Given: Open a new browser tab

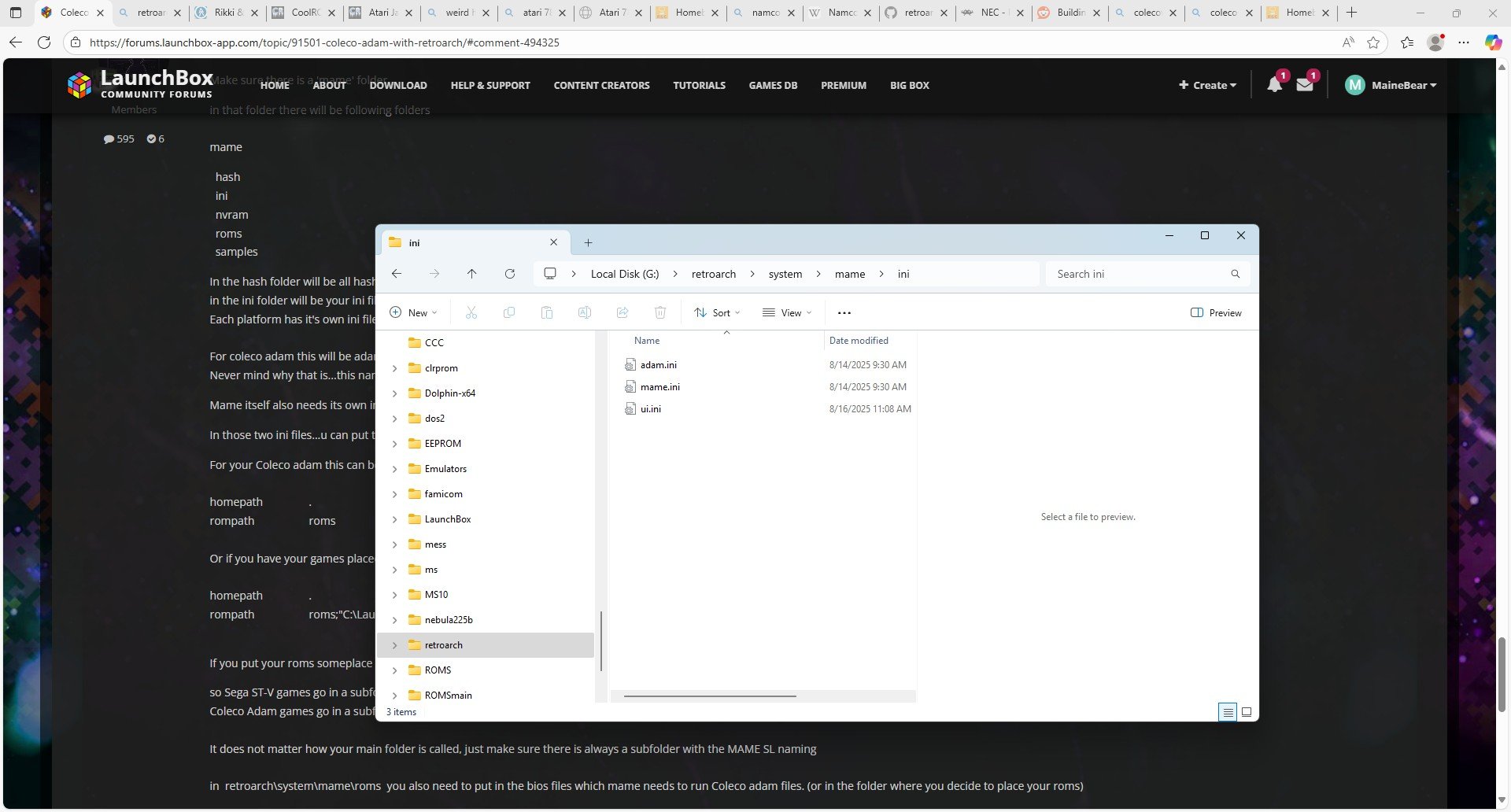Looking at the screenshot, I should pos(1351,13).
